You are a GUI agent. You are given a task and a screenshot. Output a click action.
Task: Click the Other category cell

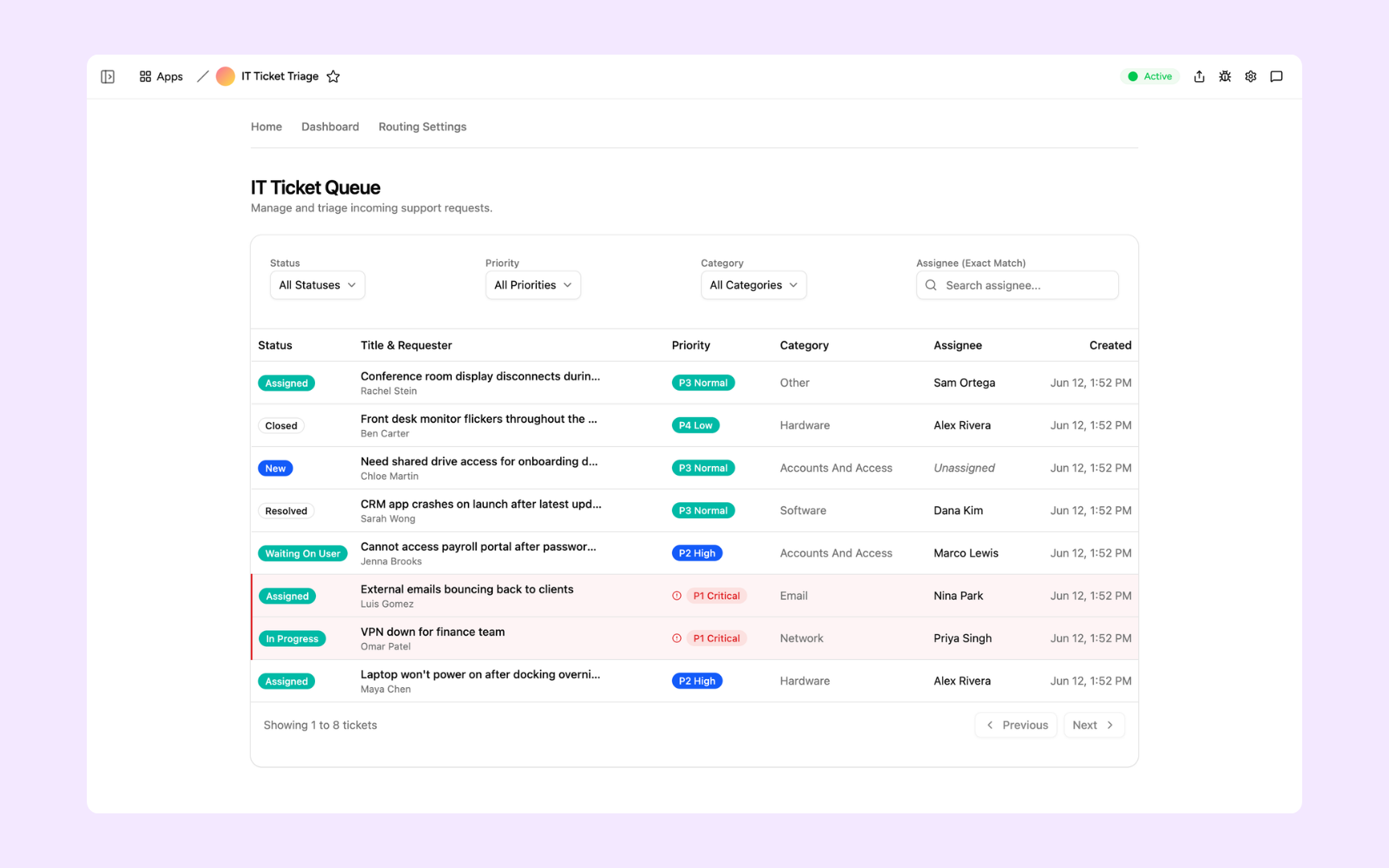[794, 383]
